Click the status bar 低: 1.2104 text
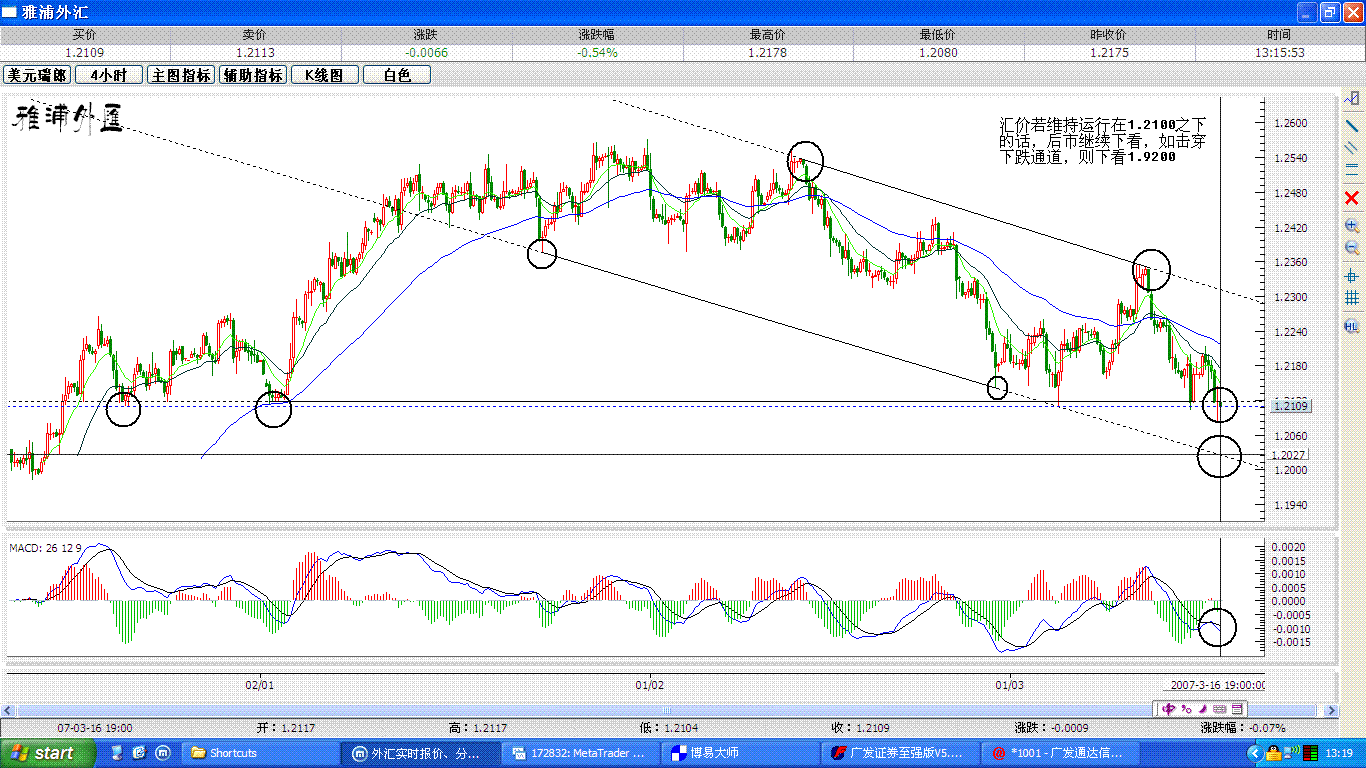1366x768 pixels. 669,728
